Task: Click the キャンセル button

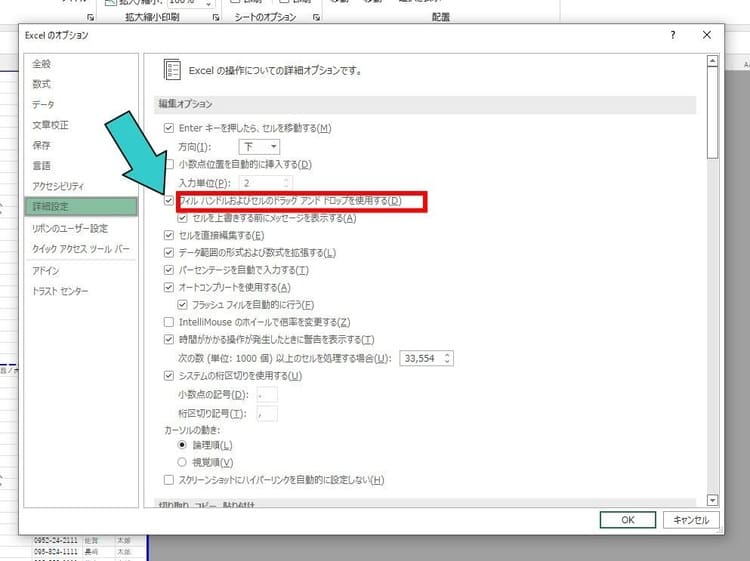Action: tap(691, 520)
